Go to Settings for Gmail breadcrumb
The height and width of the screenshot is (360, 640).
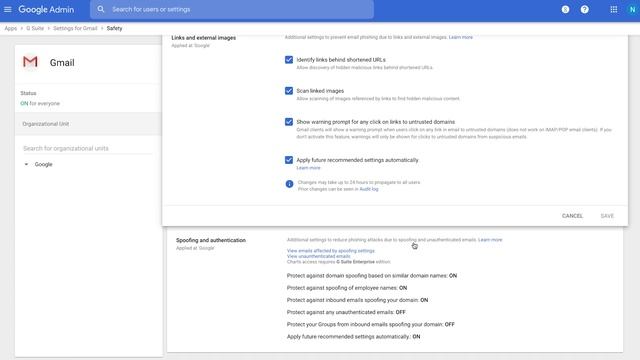pos(75,28)
